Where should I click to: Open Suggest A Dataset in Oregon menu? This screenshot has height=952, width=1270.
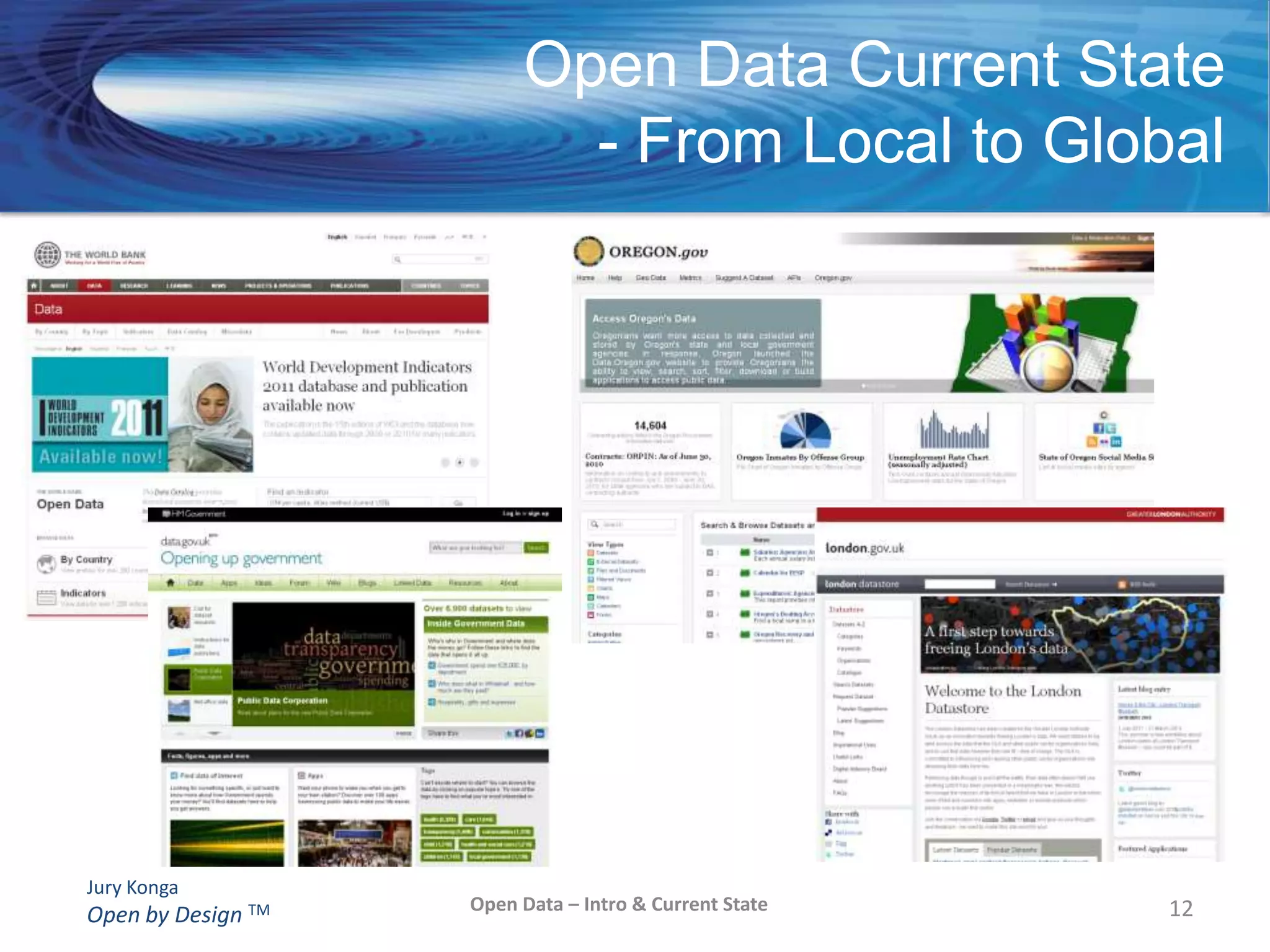(x=744, y=278)
